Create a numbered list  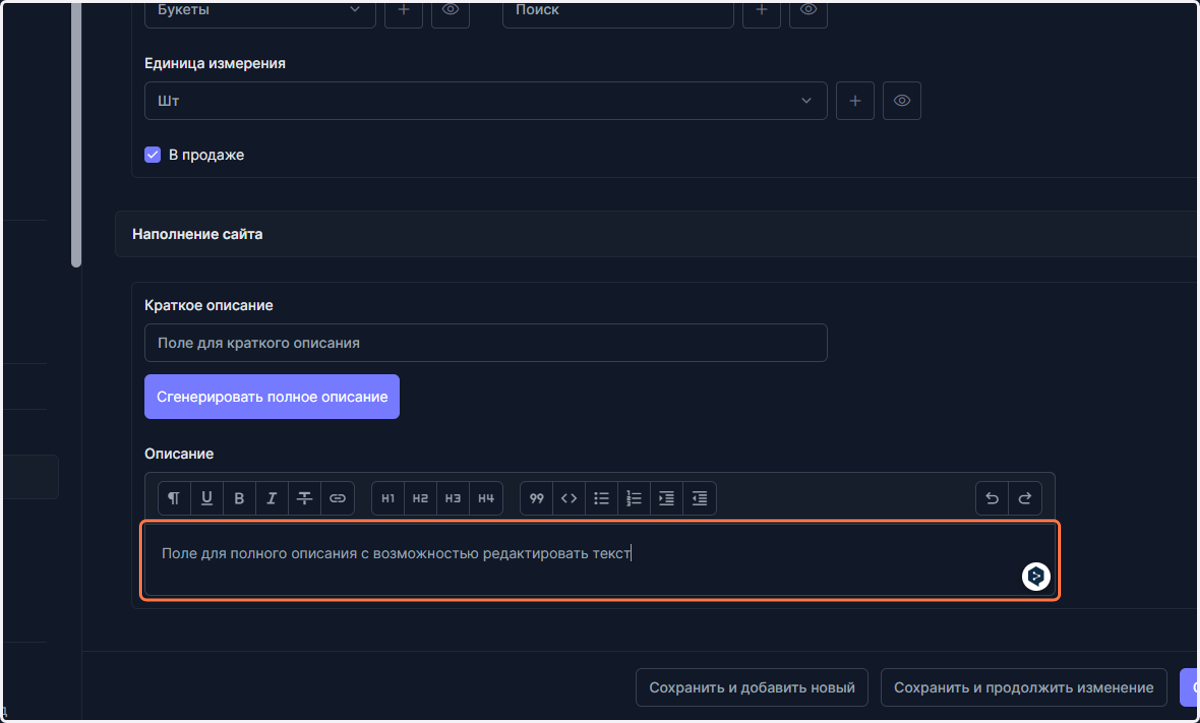[634, 498]
